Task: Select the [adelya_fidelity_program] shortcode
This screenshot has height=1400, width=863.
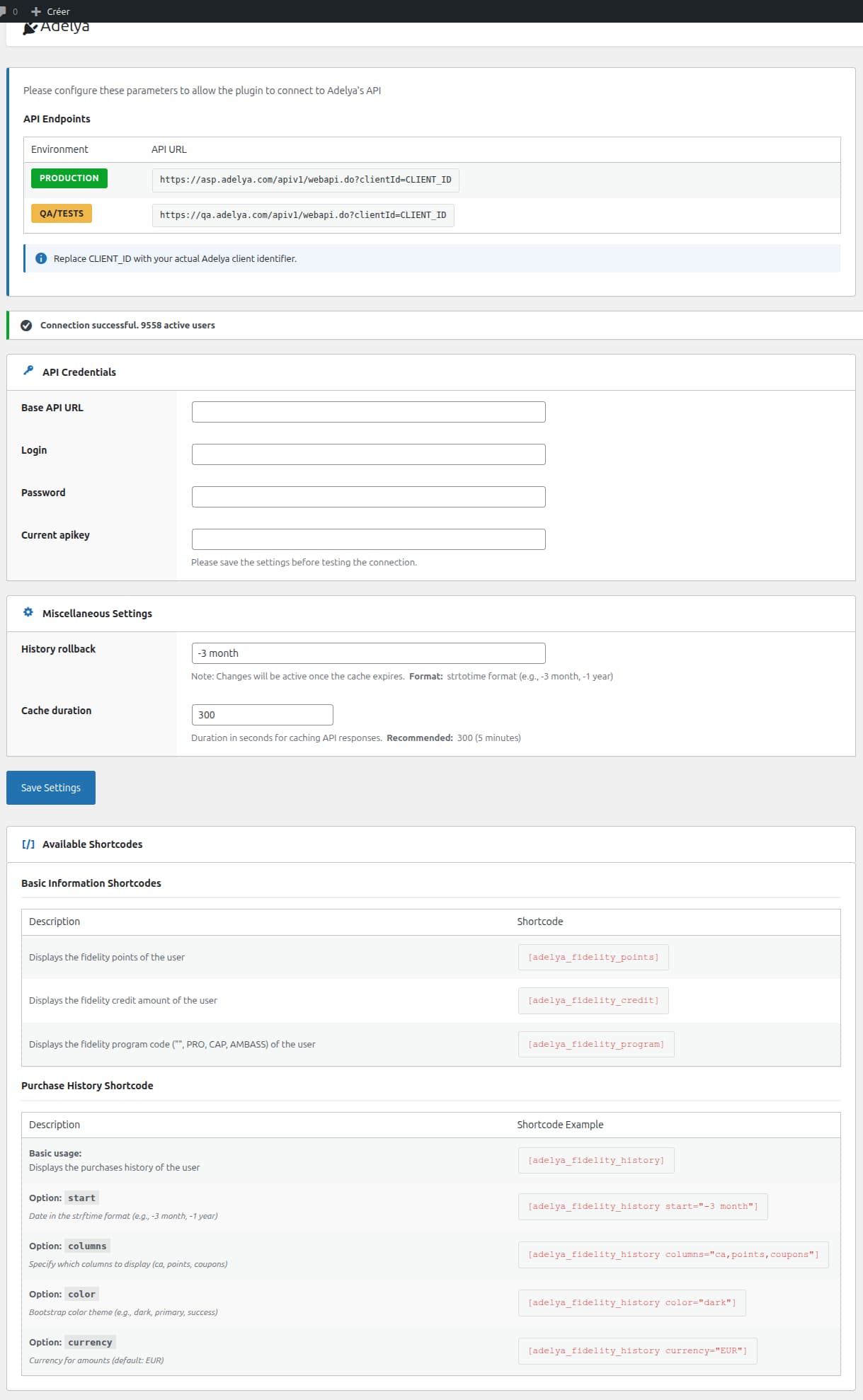Action: [x=596, y=1045]
